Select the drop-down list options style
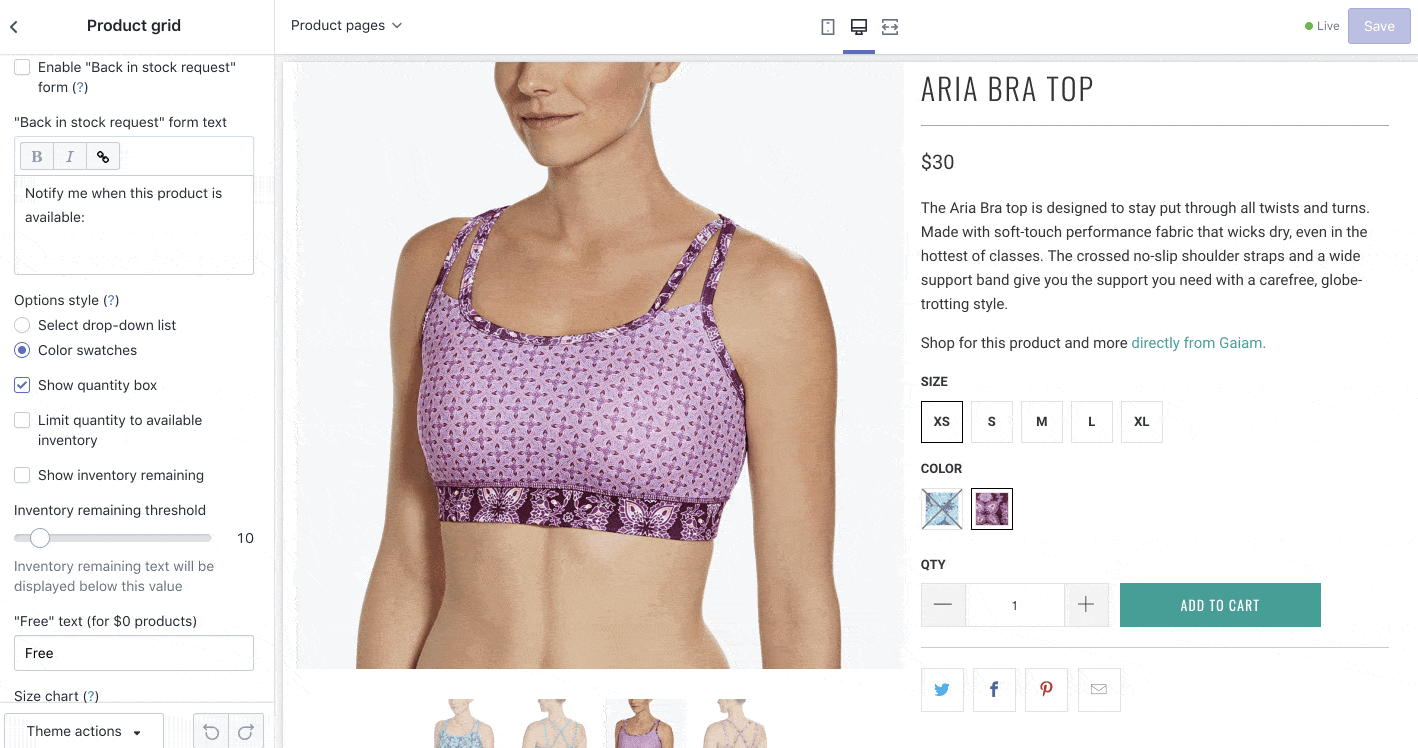Image resolution: width=1418 pixels, height=748 pixels. pos(22,325)
